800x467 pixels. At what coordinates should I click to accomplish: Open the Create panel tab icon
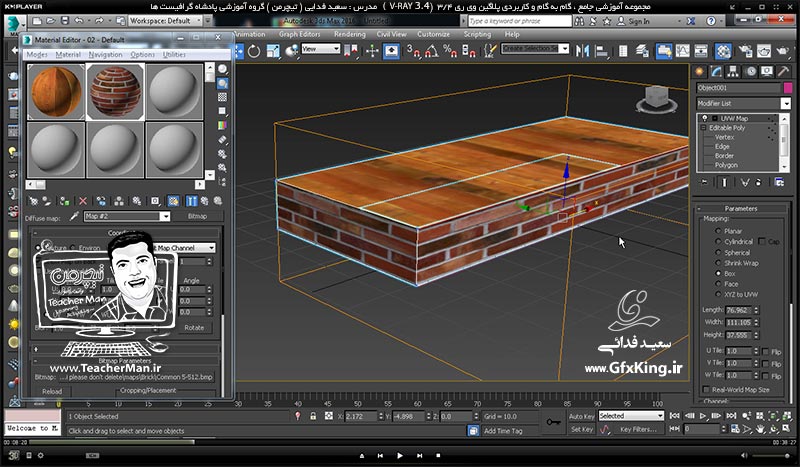pyautogui.click(x=699, y=71)
